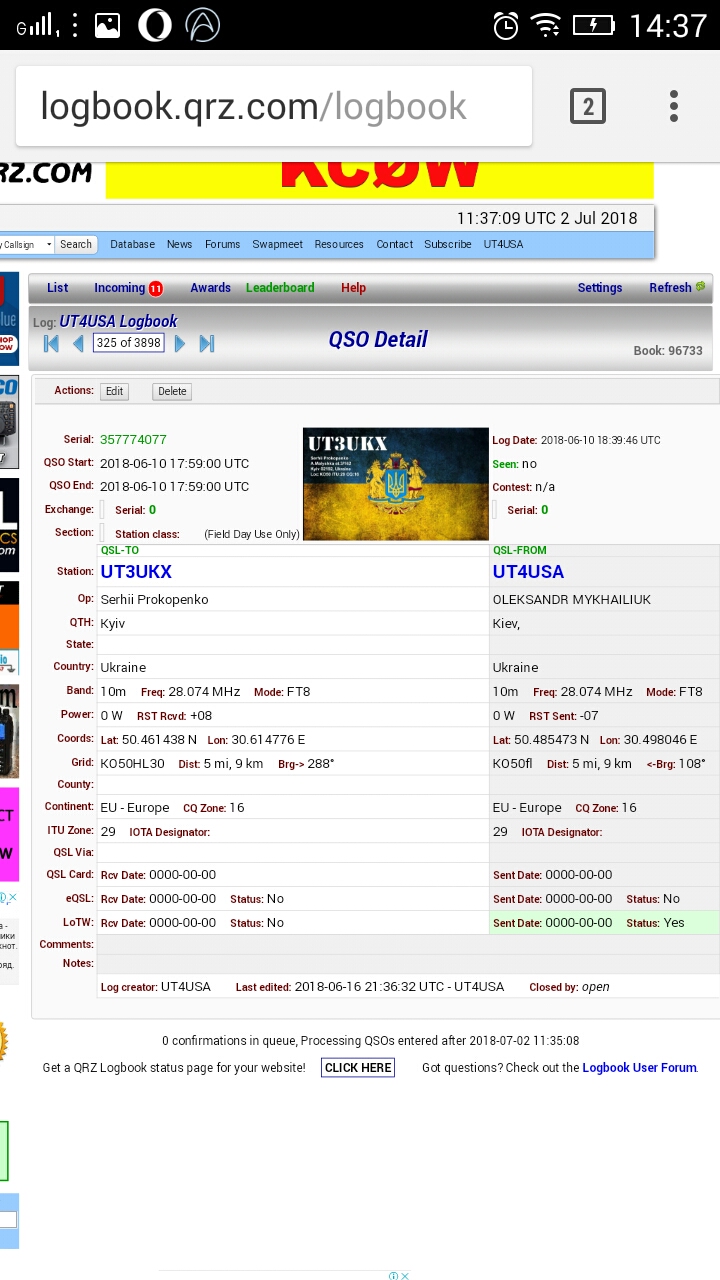Open logbook Settings
This screenshot has width=720, height=1280.
pos(600,288)
